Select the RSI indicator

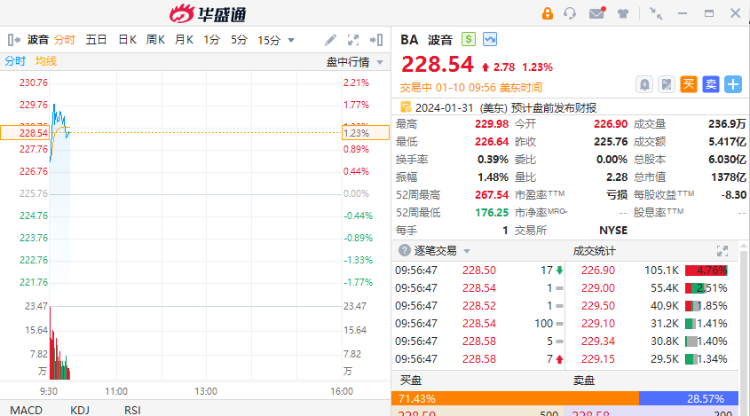132,410
